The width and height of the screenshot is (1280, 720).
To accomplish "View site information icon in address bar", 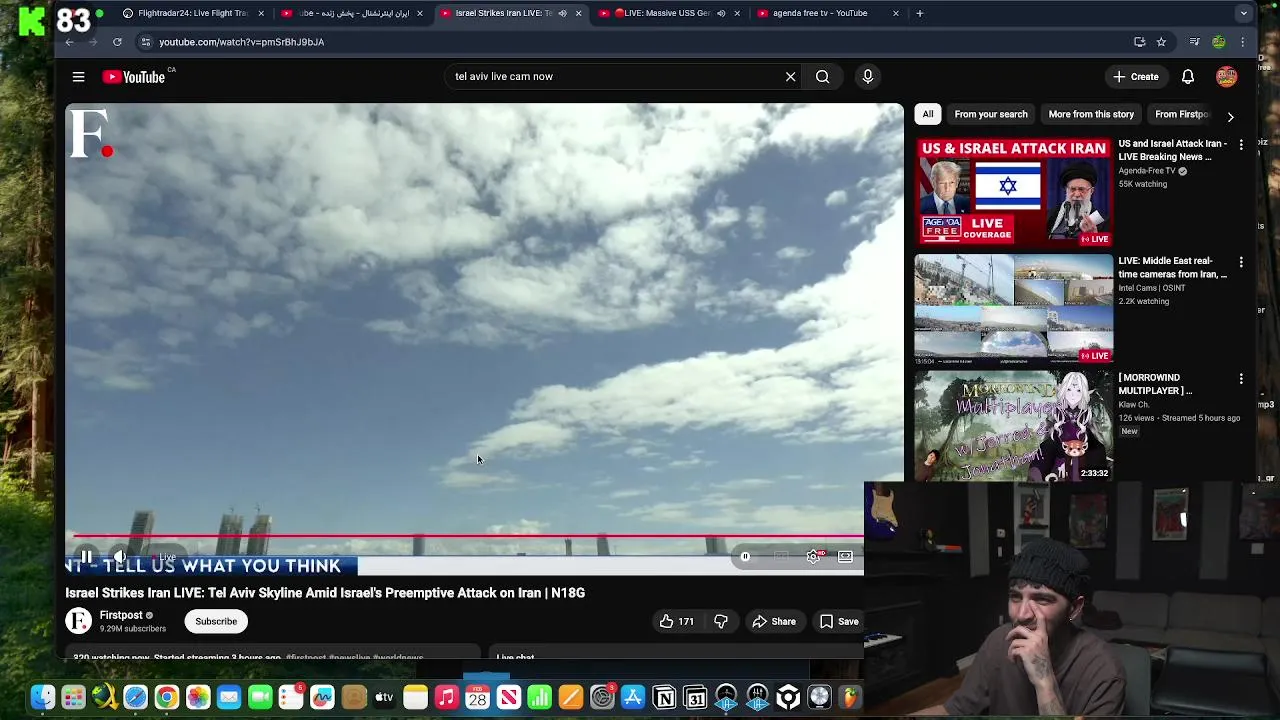I will coord(146,42).
